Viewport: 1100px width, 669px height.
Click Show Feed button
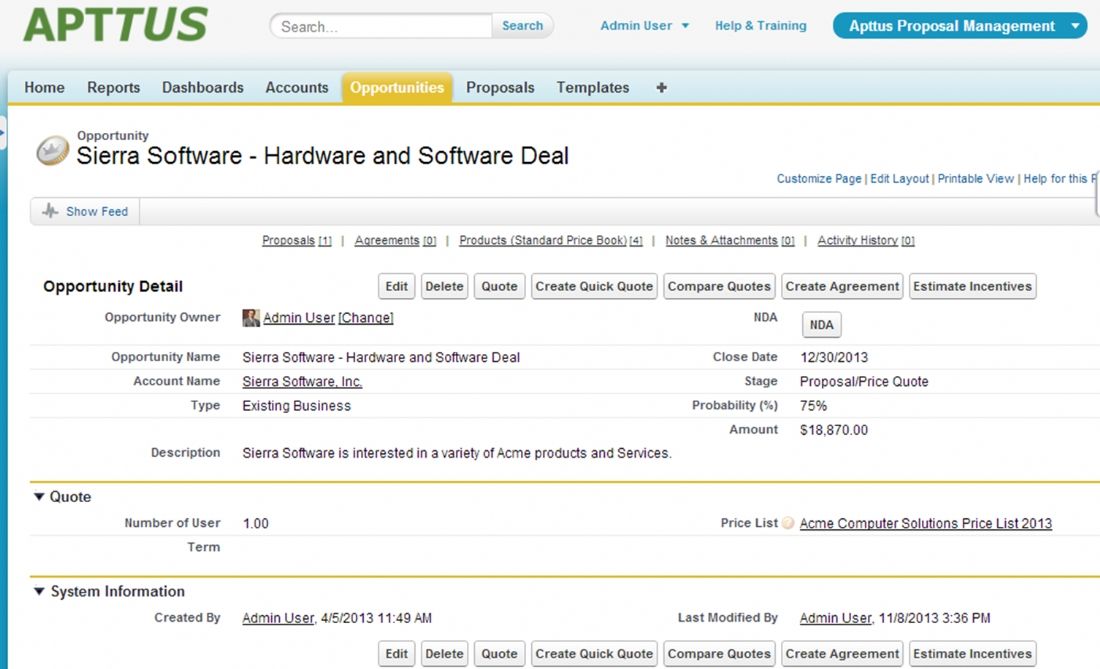pyautogui.click(x=85, y=211)
